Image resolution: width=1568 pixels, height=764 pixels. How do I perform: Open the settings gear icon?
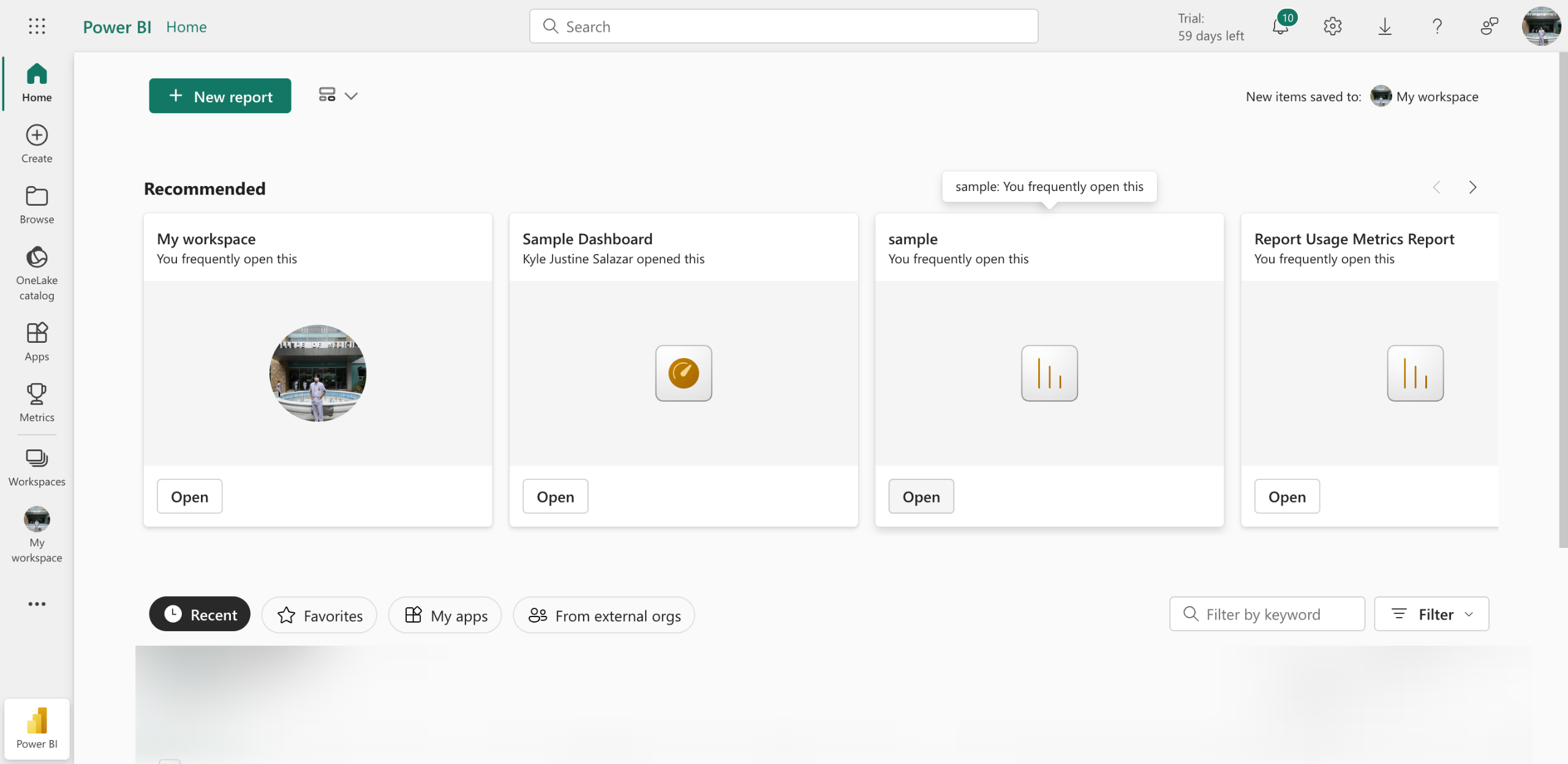[x=1332, y=26]
